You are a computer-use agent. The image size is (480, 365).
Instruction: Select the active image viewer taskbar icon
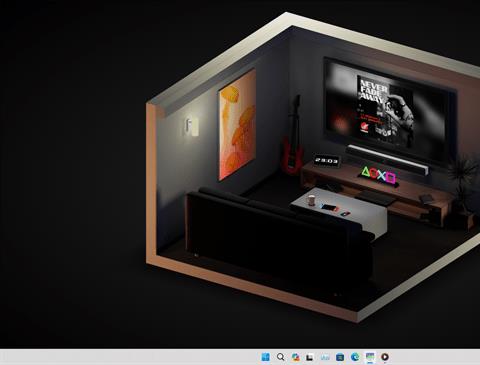[x=370, y=357]
